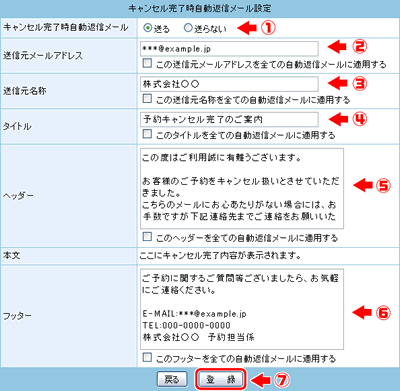Click the 送信元メールアドレス row label
400x391 pixels.
point(43,55)
